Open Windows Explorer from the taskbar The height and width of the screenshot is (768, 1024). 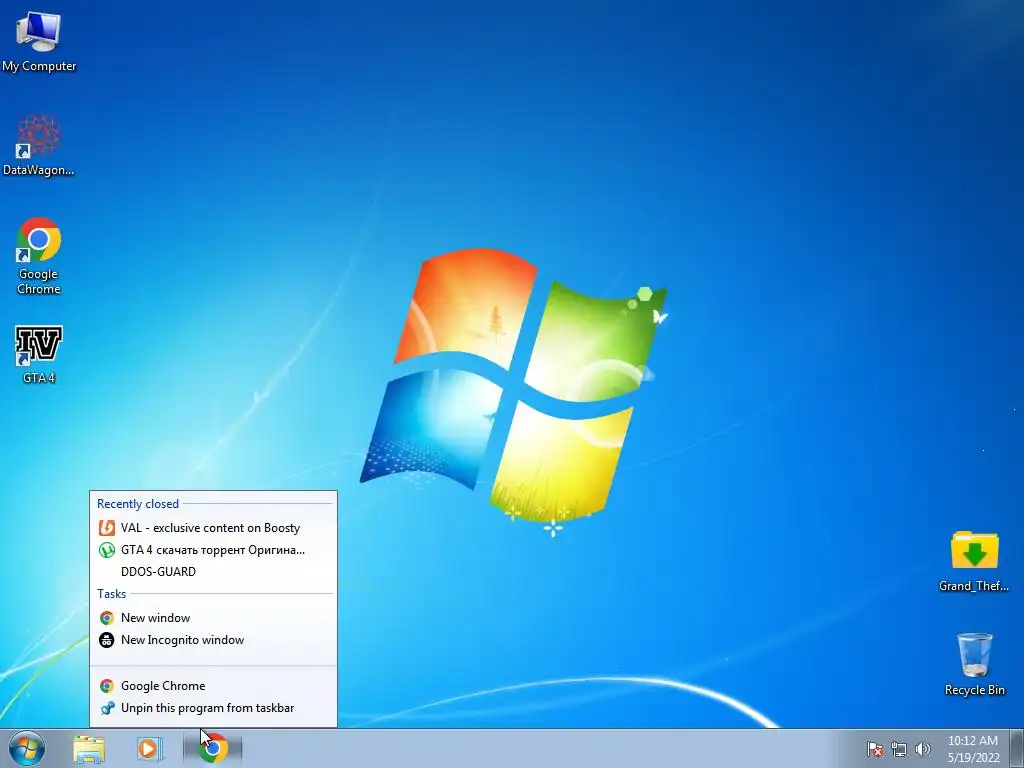pos(89,748)
